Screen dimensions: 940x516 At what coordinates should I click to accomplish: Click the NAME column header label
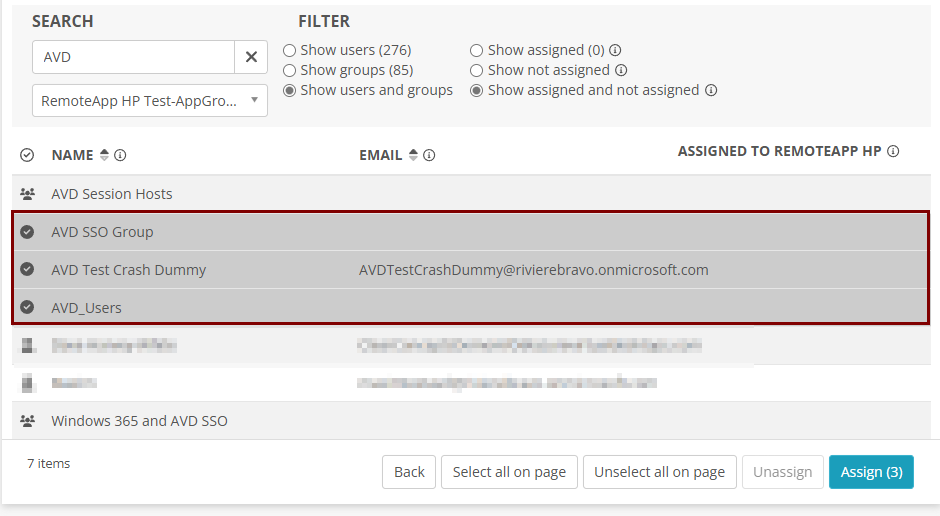point(73,155)
